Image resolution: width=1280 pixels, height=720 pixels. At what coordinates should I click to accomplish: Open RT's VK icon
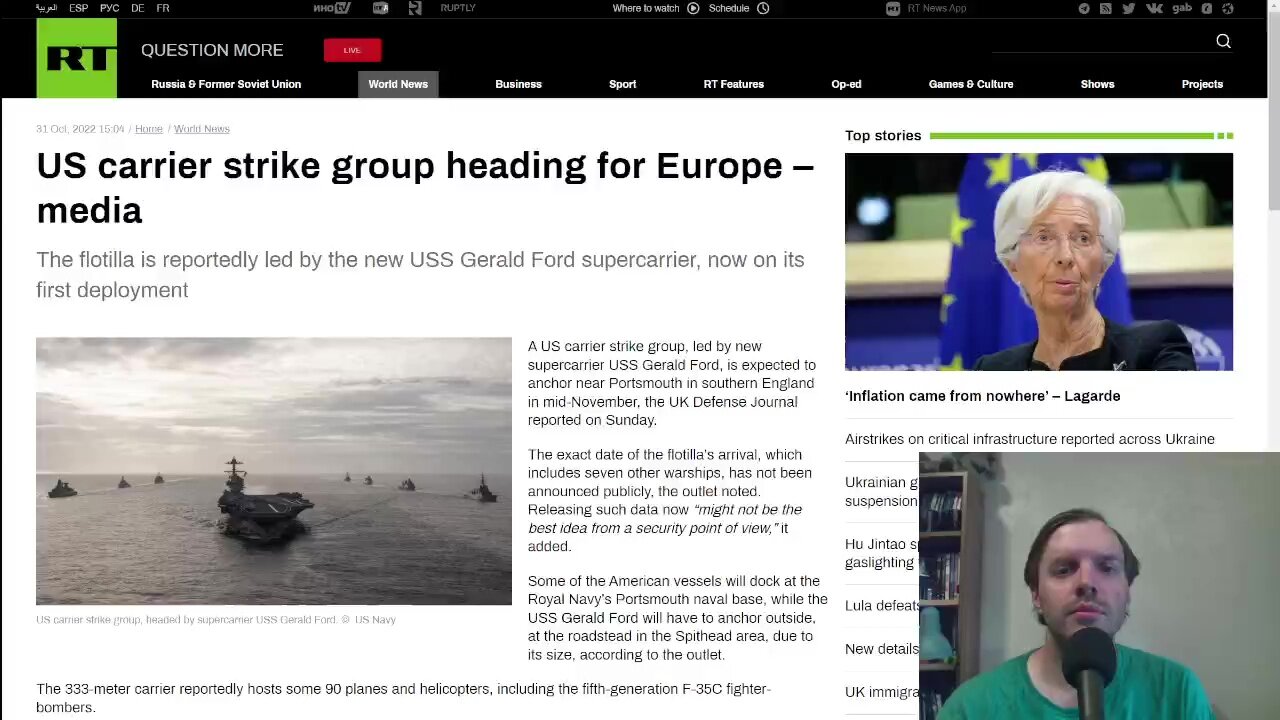[1154, 8]
